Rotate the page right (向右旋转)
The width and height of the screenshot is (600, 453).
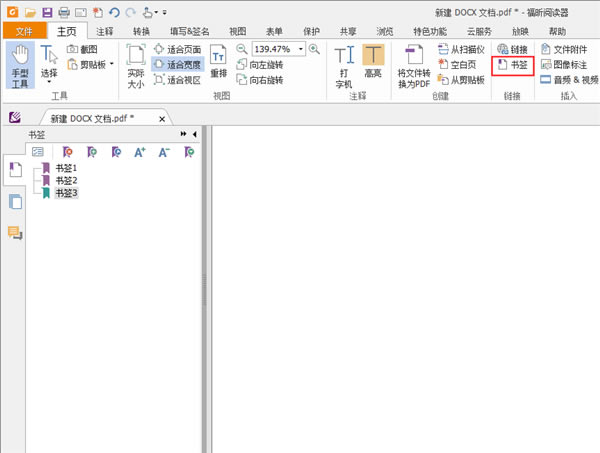260,80
